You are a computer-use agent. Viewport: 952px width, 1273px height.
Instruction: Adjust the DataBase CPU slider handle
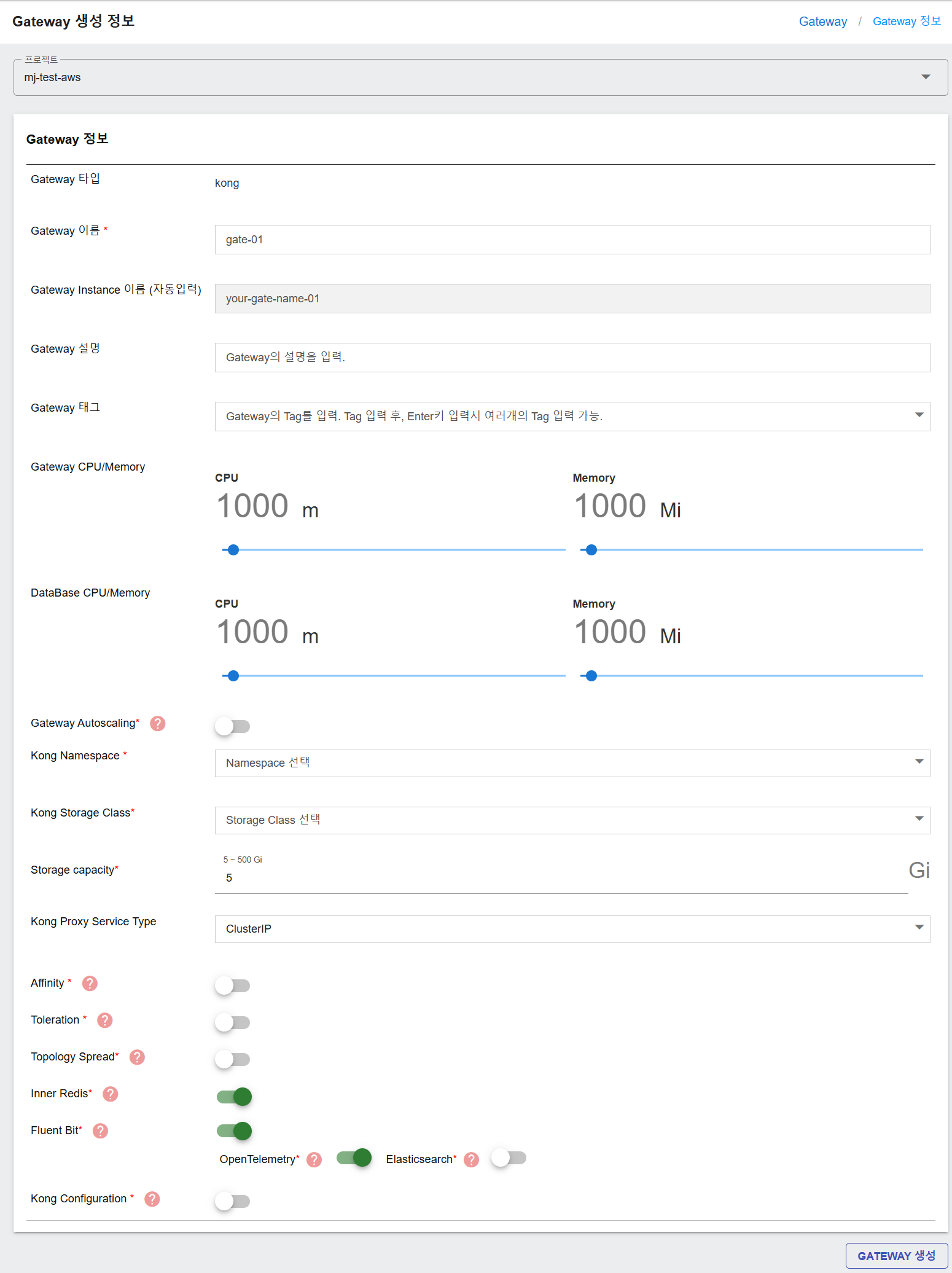pyautogui.click(x=233, y=676)
